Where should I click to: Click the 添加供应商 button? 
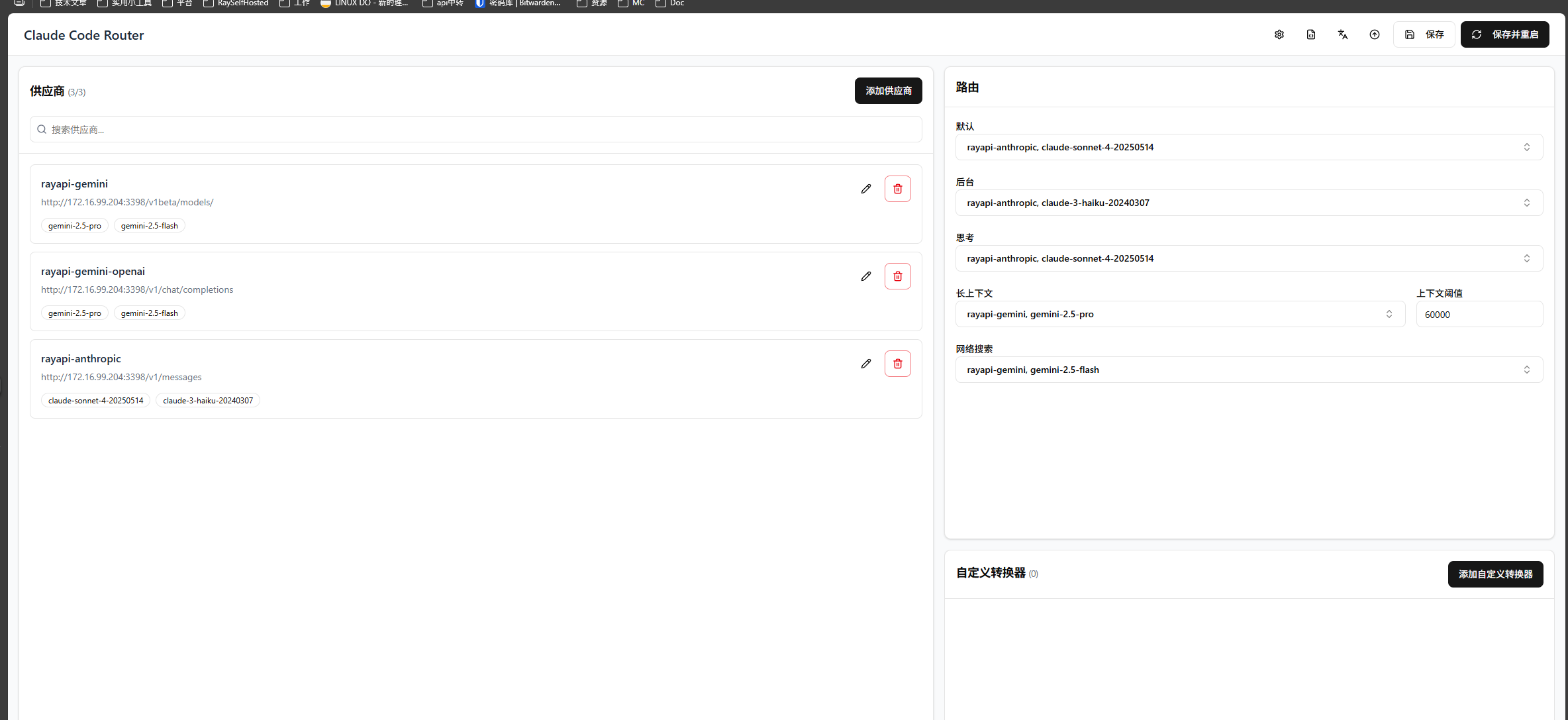click(x=888, y=91)
